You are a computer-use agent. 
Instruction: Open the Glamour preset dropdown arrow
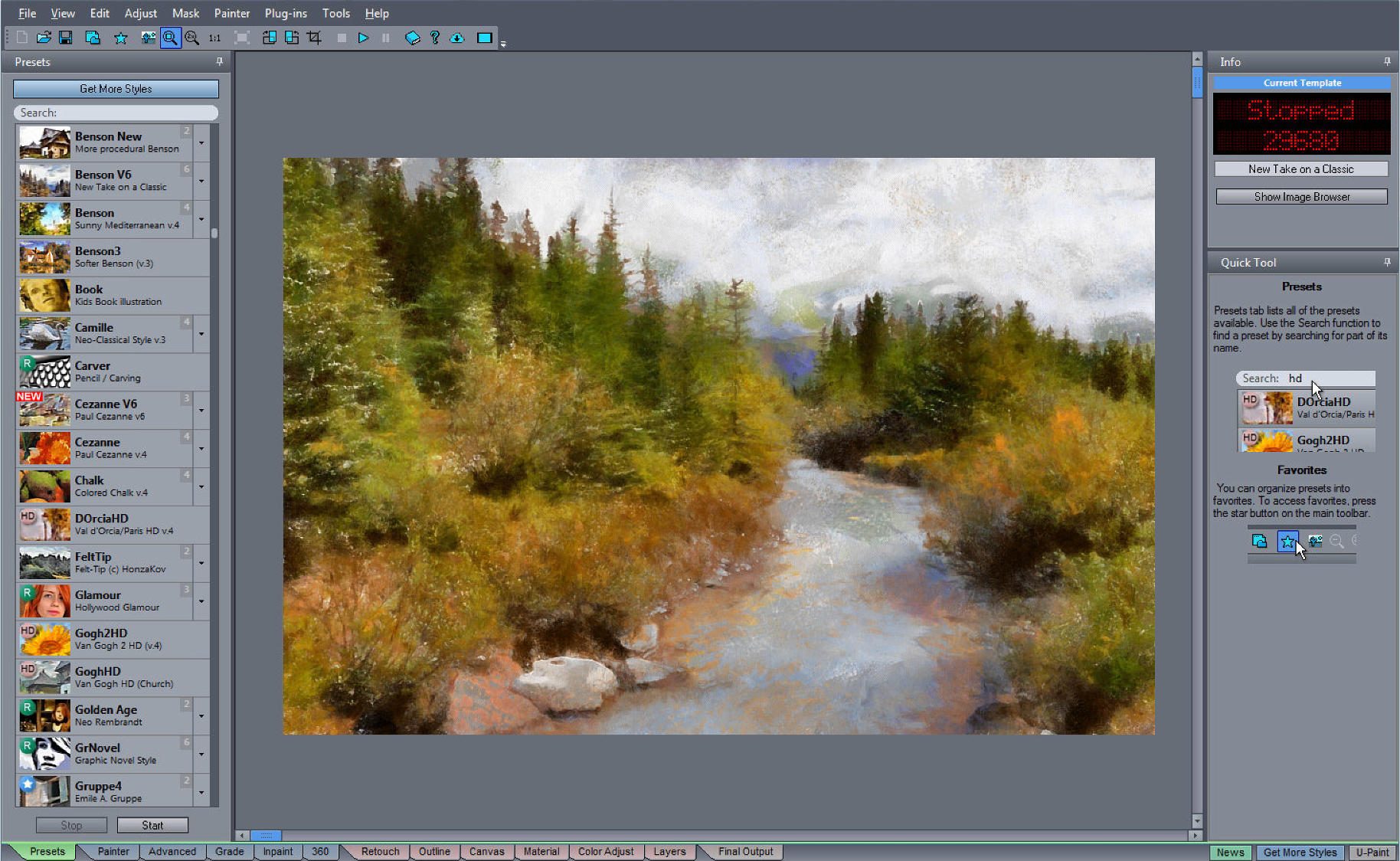pos(201,601)
